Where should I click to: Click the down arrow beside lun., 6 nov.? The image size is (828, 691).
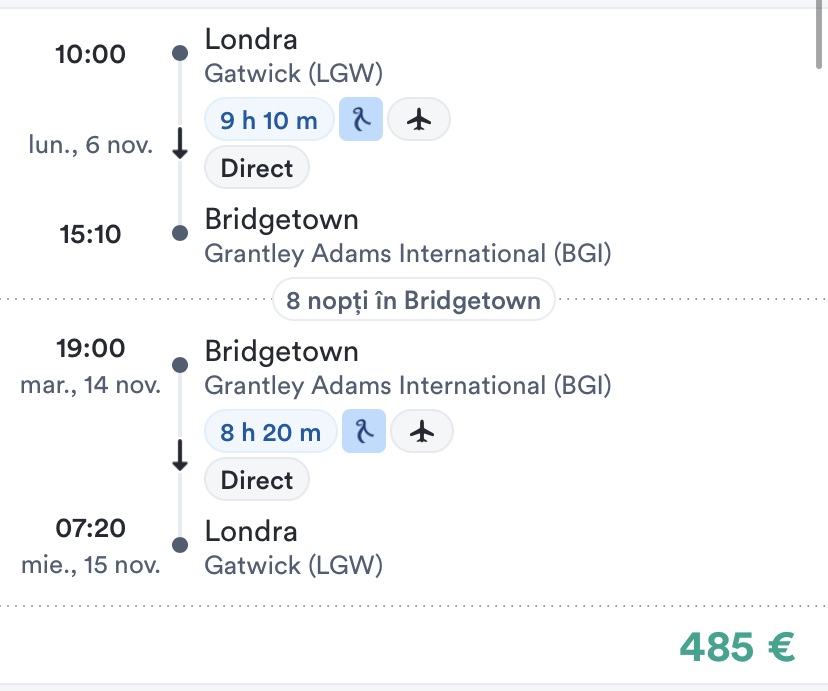(x=180, y=144)
